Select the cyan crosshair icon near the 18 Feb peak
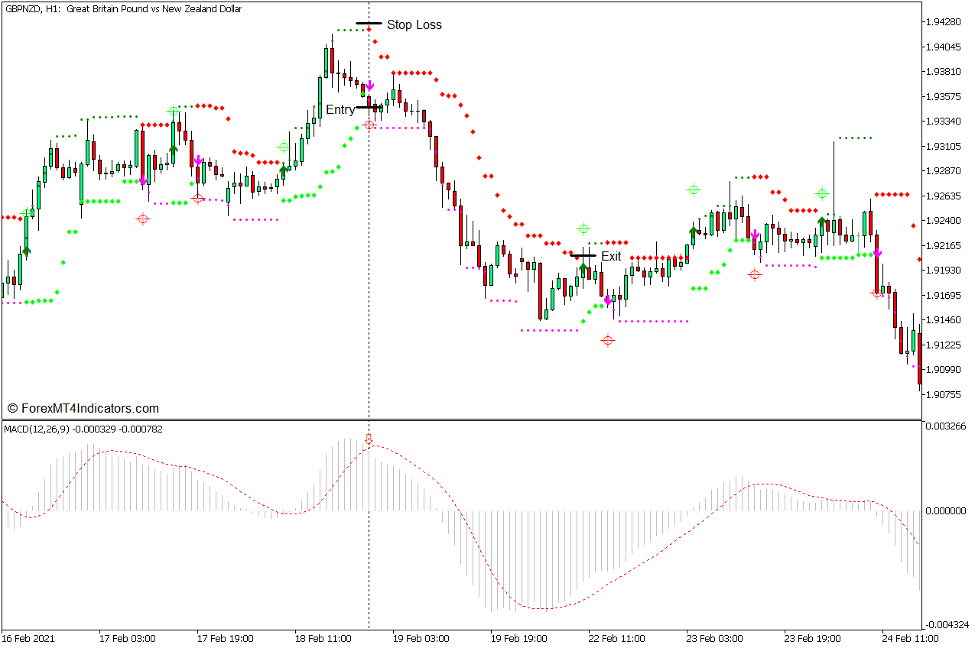Image resolution: width=977 pixels, height=650 pixels. click(x=284, y=144)
